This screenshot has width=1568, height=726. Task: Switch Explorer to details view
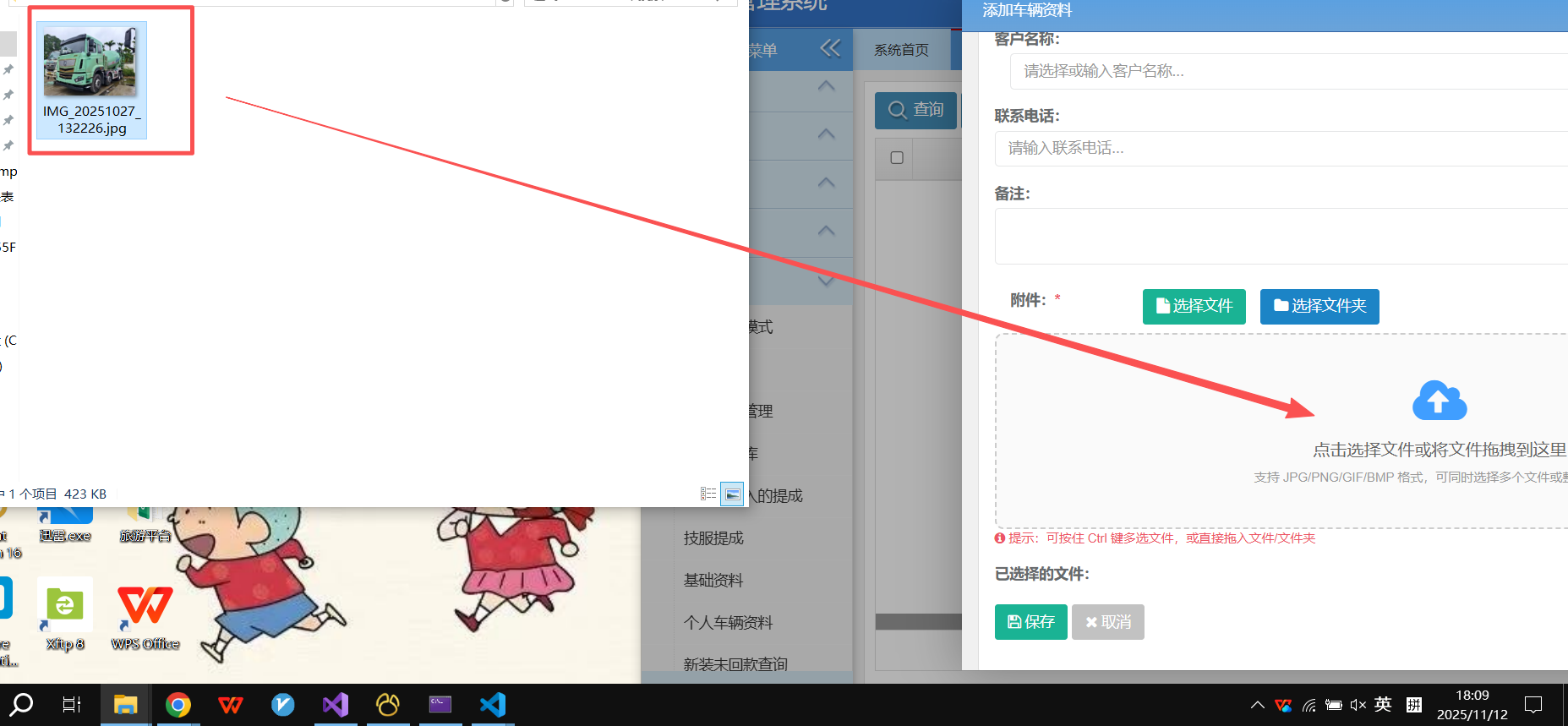708,494
